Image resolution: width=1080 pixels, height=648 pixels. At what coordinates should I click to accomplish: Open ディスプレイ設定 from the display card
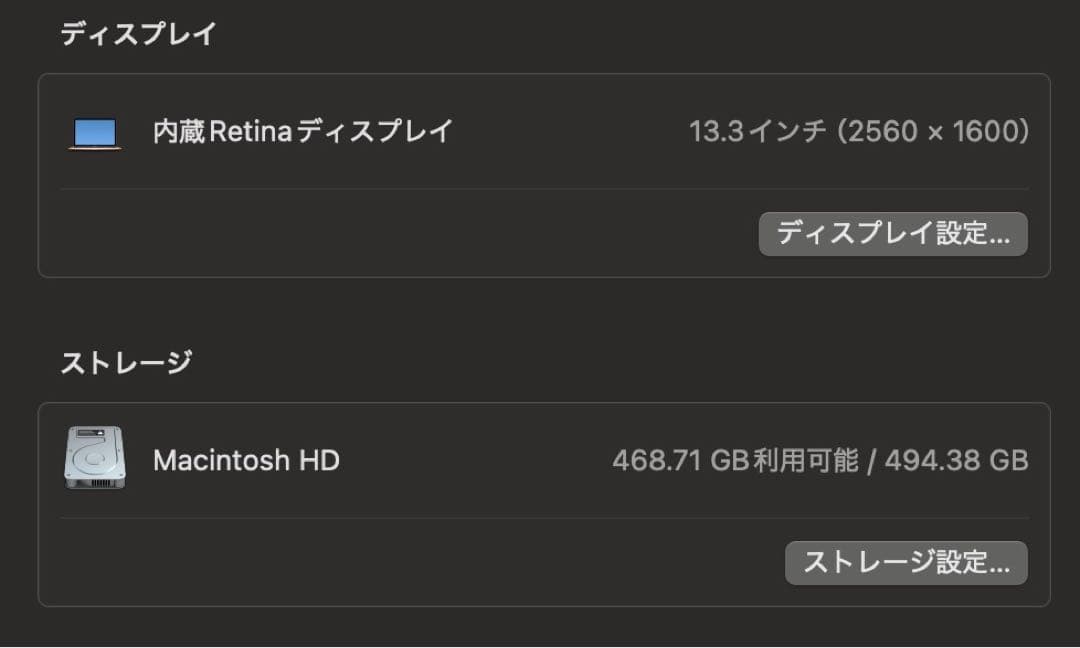(x=893, y=233)
